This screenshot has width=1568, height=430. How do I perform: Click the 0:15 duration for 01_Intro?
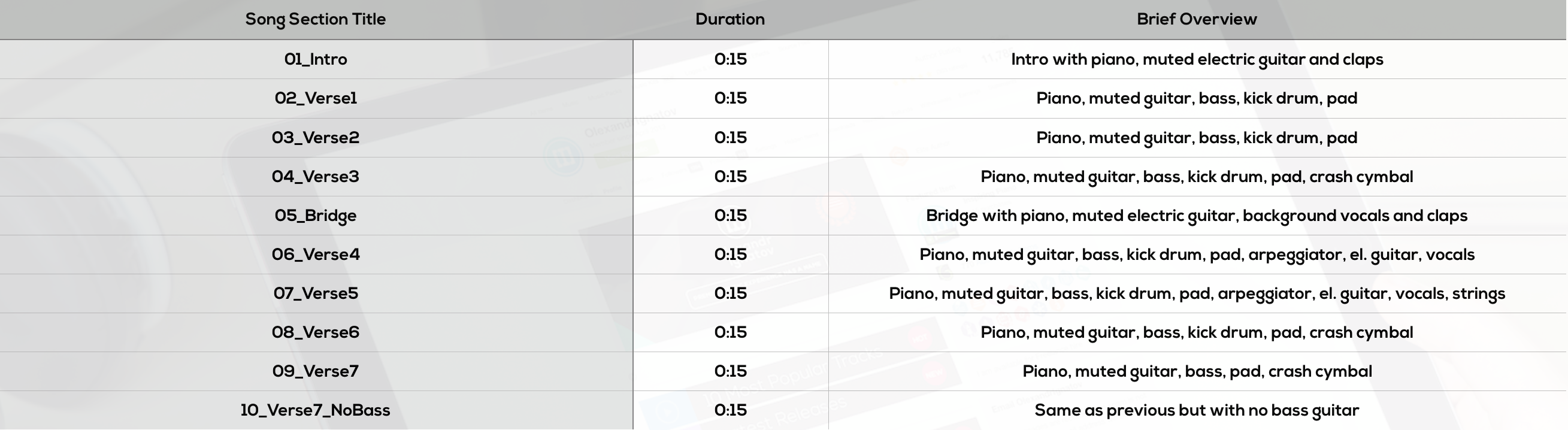coord(731,59)
